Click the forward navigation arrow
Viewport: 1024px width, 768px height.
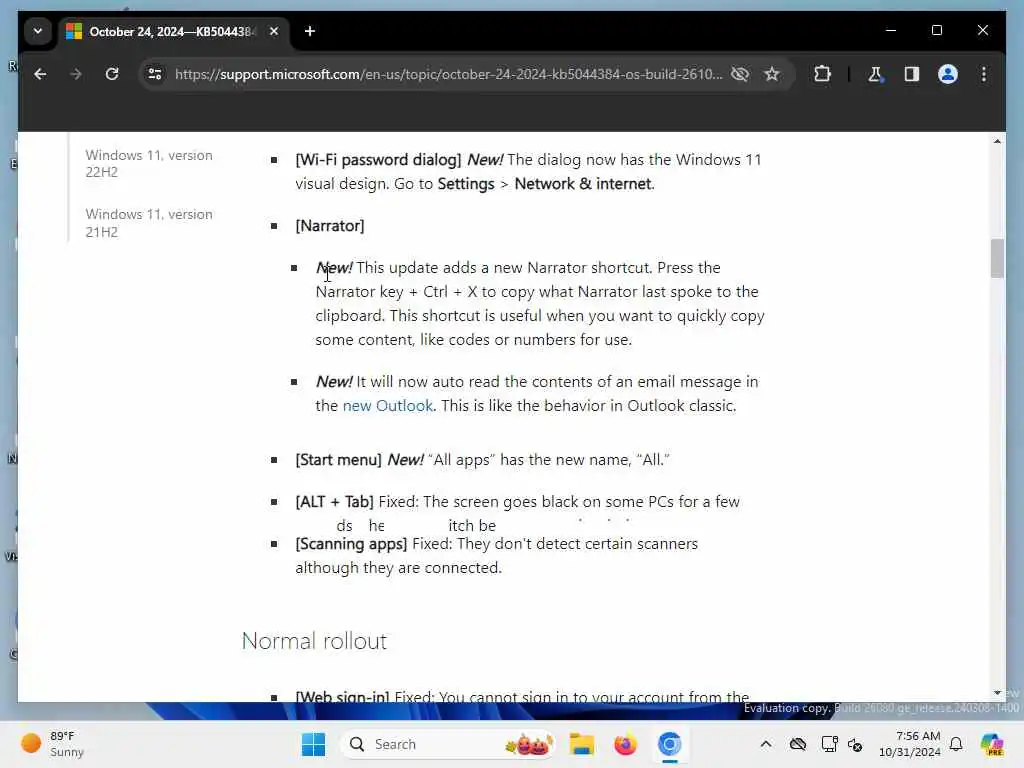tap(76, 74)
